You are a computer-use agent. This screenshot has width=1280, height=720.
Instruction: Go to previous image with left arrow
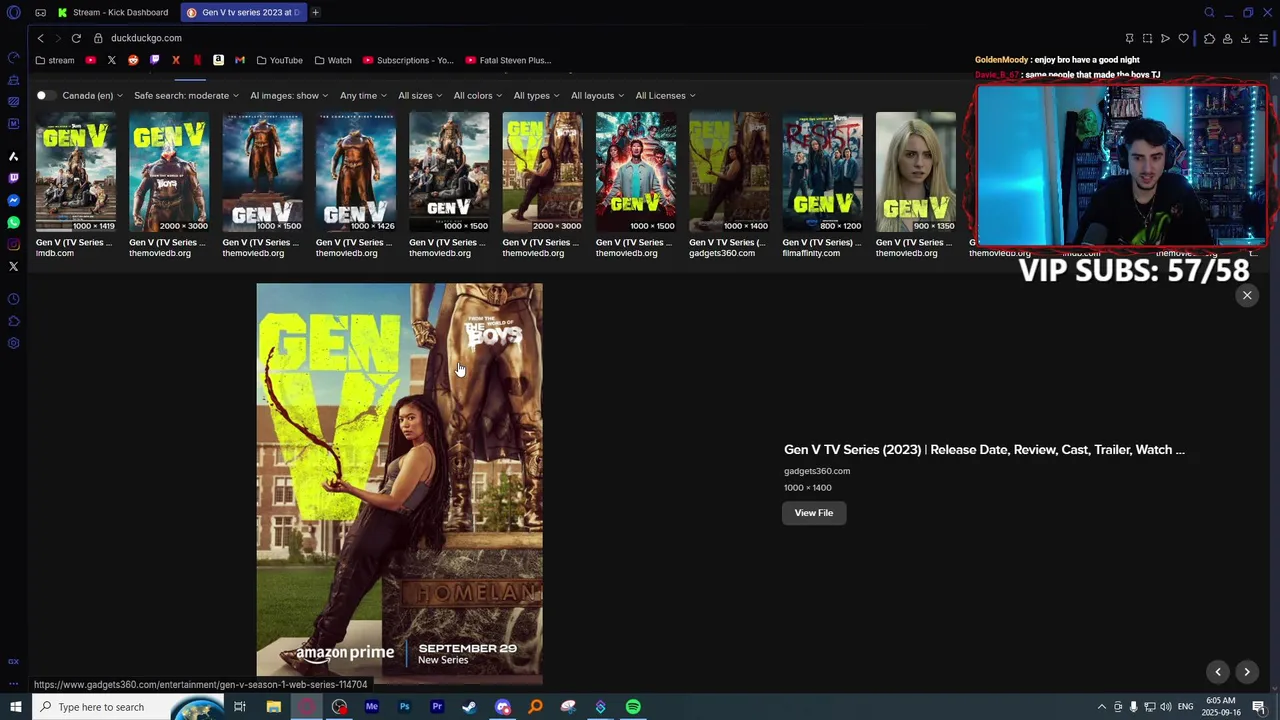1218,672
